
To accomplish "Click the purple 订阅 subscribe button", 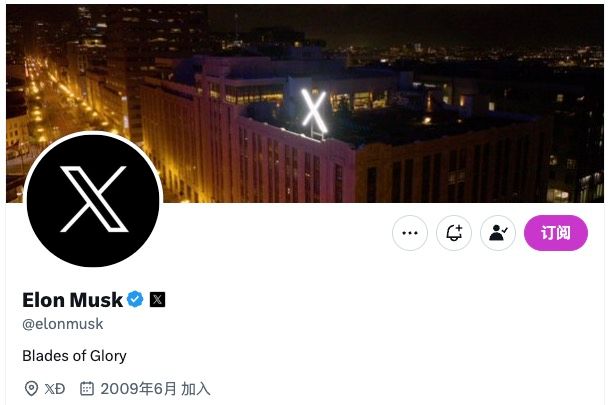I will pos(556,233).
